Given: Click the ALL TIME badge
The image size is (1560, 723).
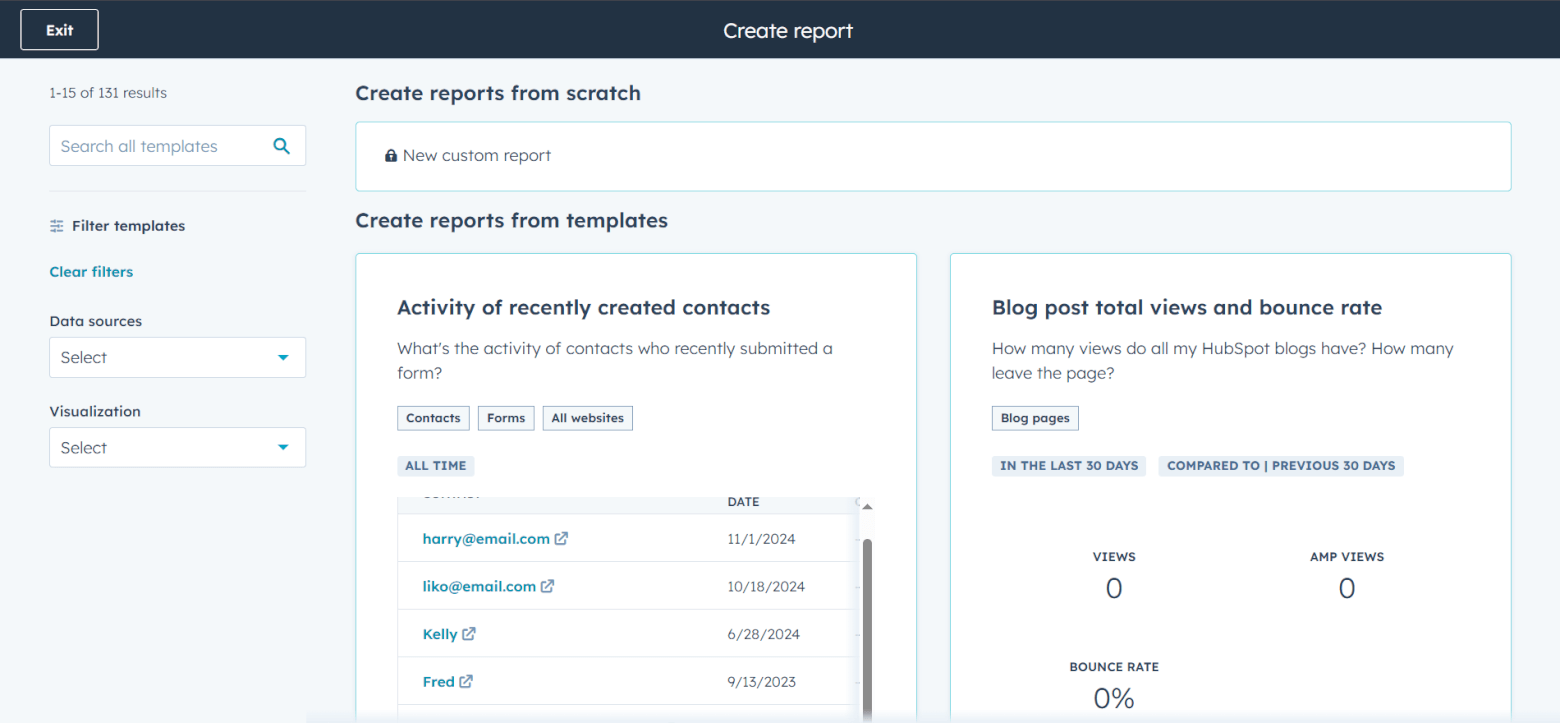Looking at the screenshot, I should click(435, 466).
